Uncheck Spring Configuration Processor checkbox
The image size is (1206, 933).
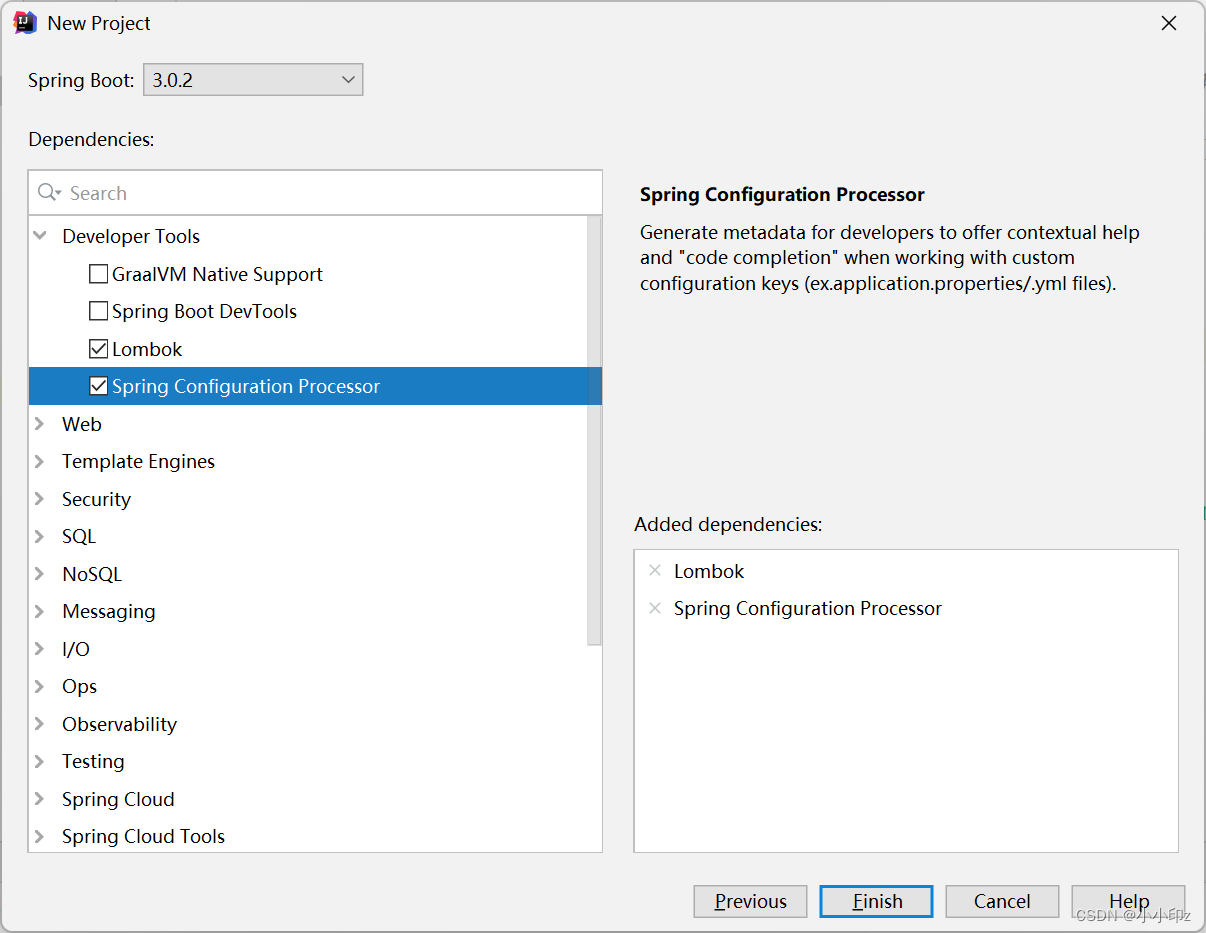(x=98, y=386)
